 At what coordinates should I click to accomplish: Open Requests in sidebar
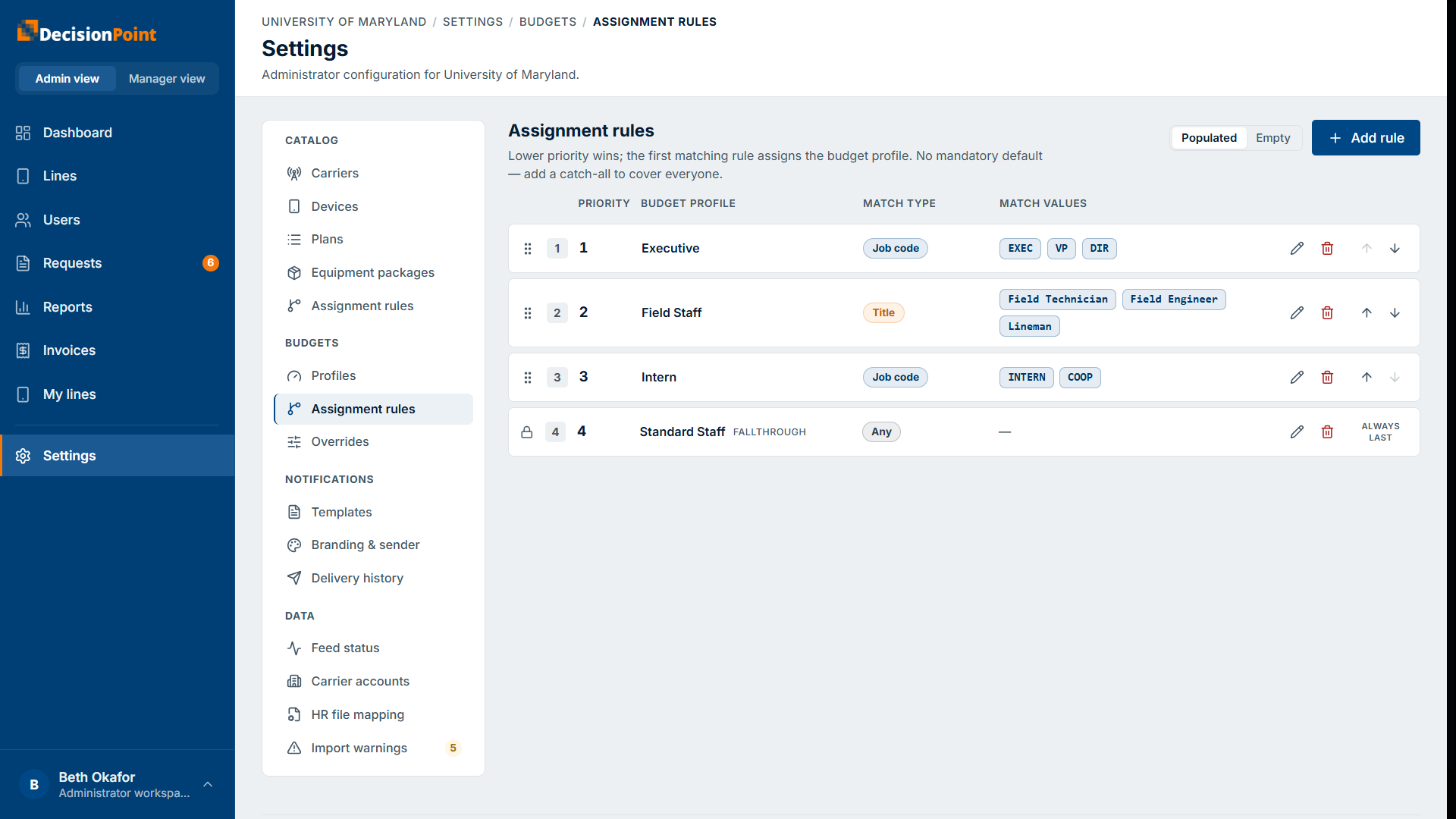[x=118, y=263]
